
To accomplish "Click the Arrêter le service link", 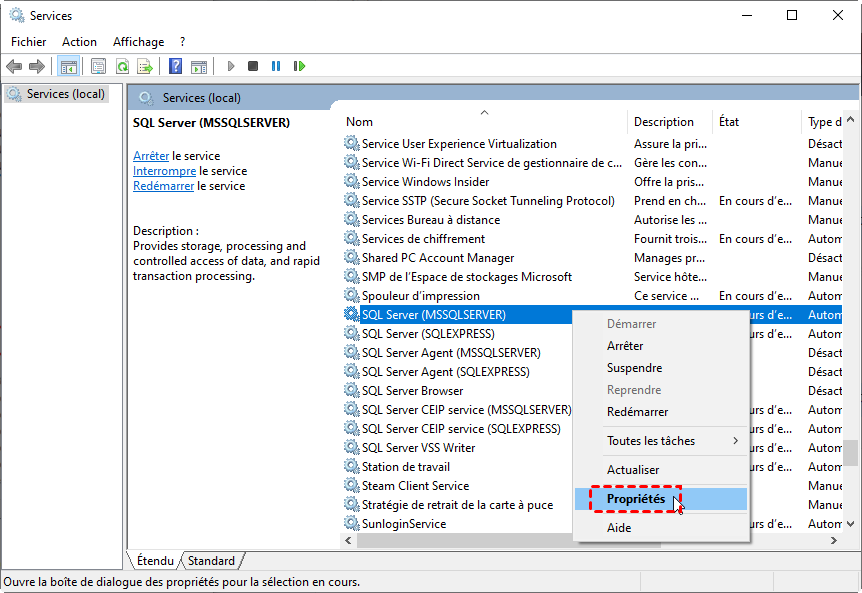I will click(151, 156).
